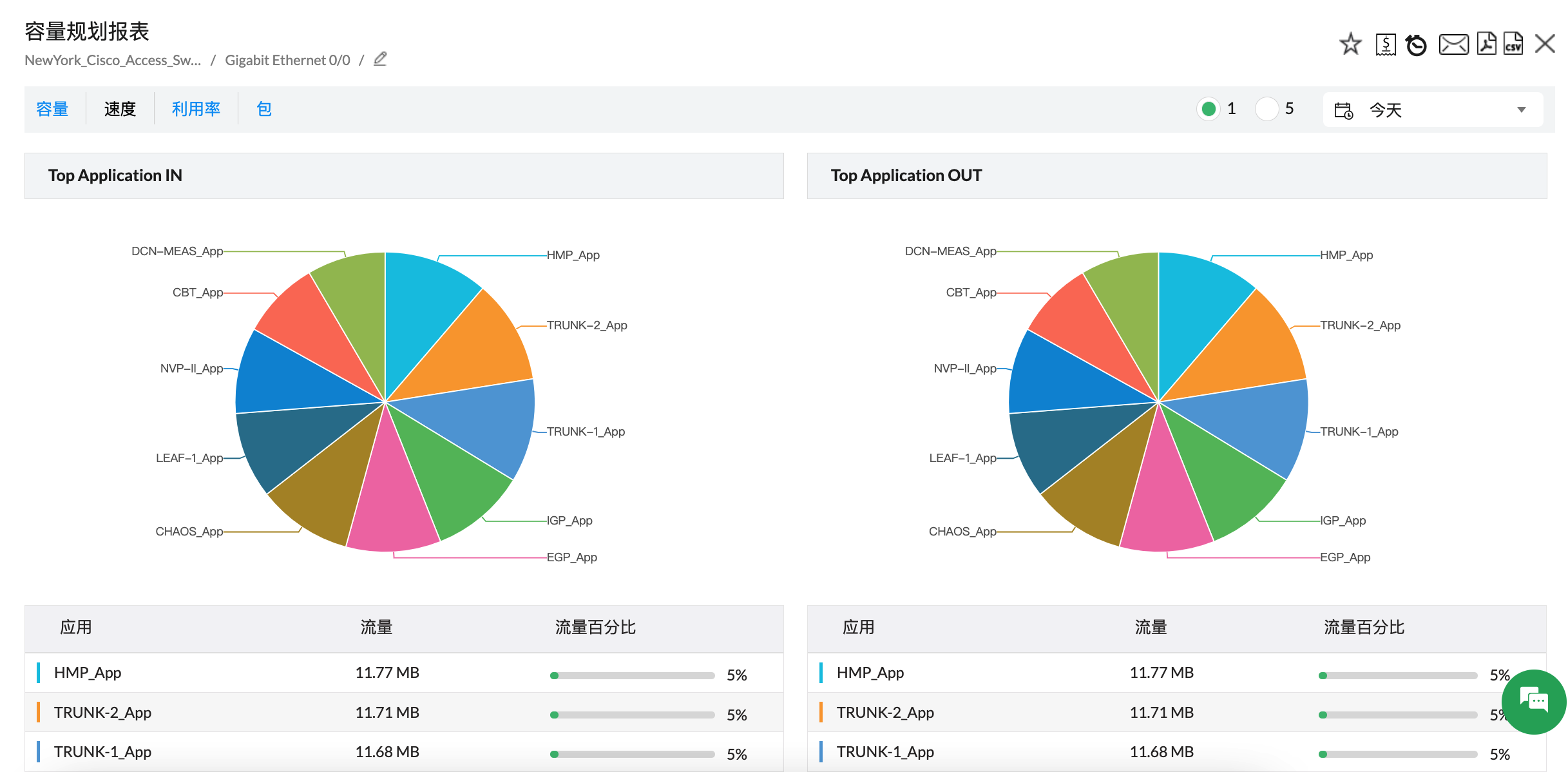Open the calendar icon beside 今天
This screenshot has height=772, width=1568.
pyautogui.click(x=1343, y=110)
